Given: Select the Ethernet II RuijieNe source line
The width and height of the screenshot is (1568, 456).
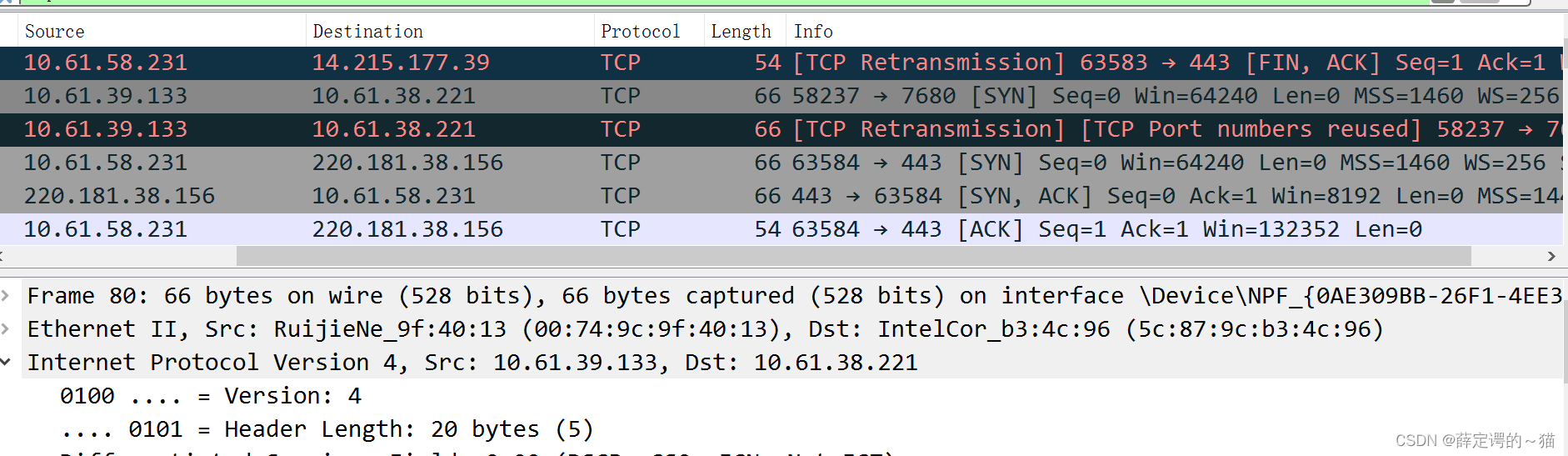Looking at the screenshot, I should [782, 329].
